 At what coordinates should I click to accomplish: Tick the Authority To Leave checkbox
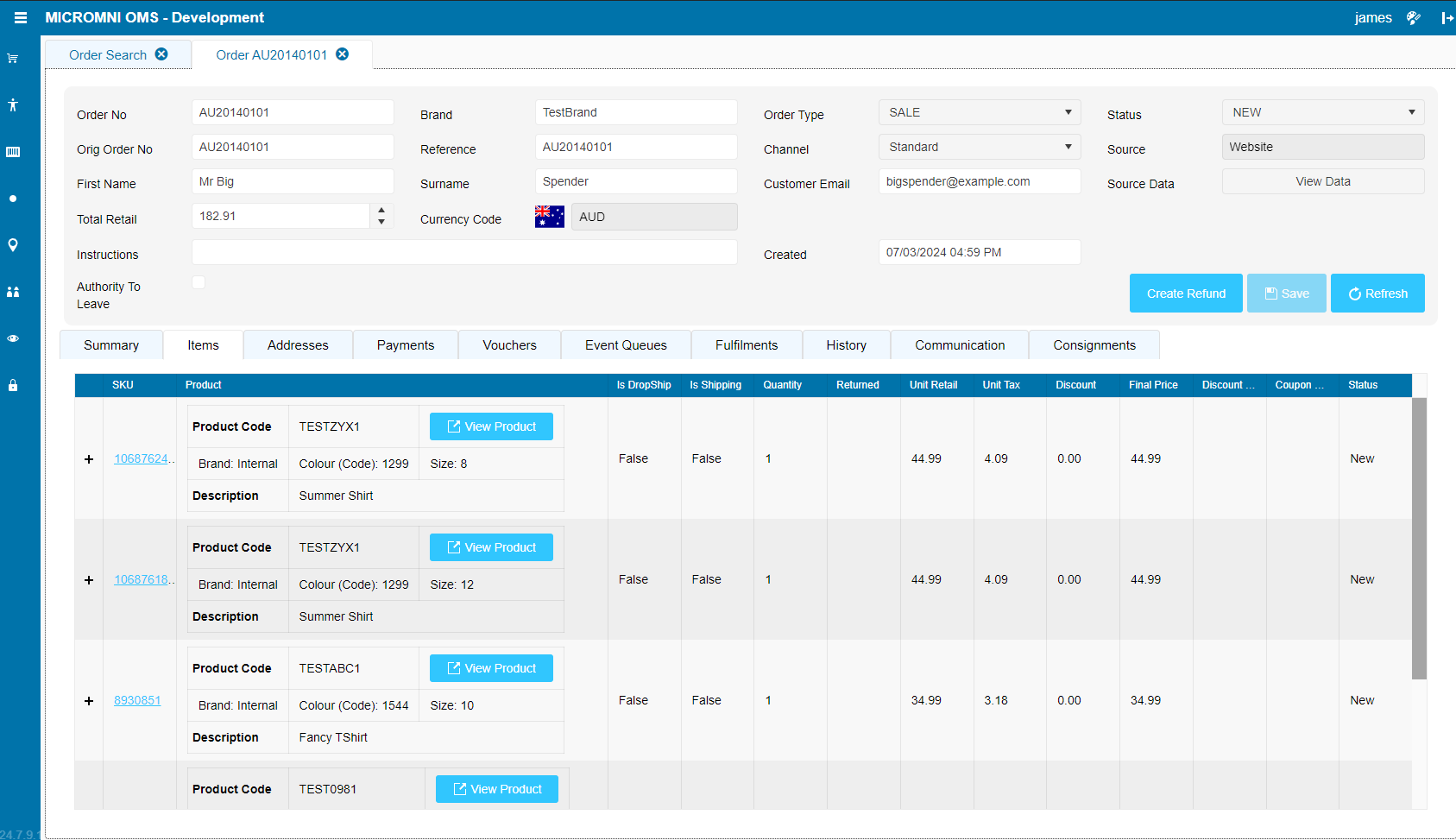[x=199, y=282]
